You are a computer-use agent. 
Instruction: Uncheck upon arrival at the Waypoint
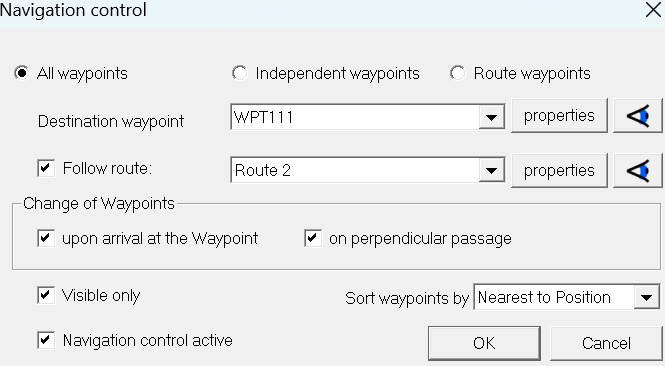(x=46, y=238)
